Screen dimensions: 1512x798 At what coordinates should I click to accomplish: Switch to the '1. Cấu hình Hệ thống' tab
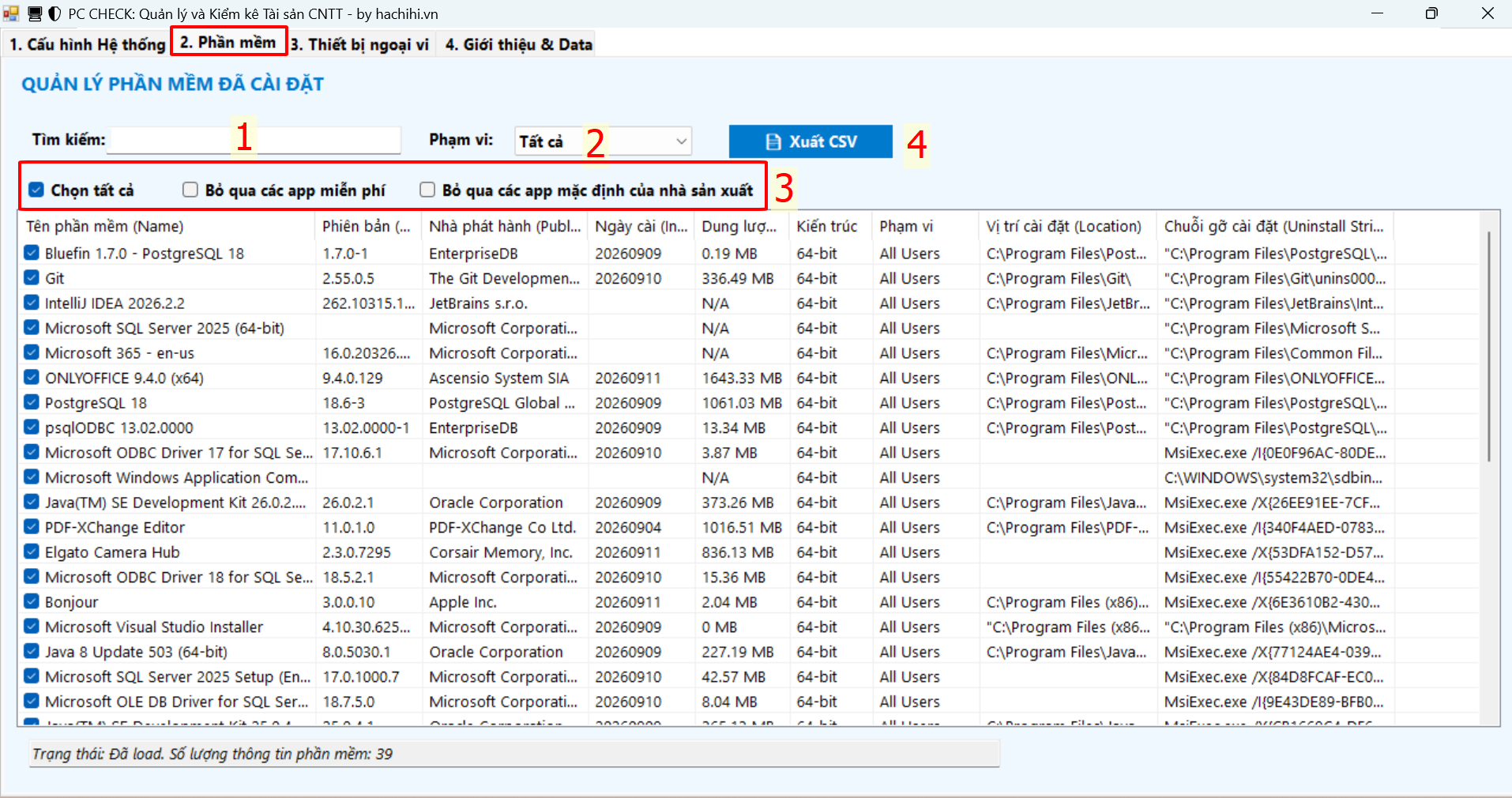point(87,44)
